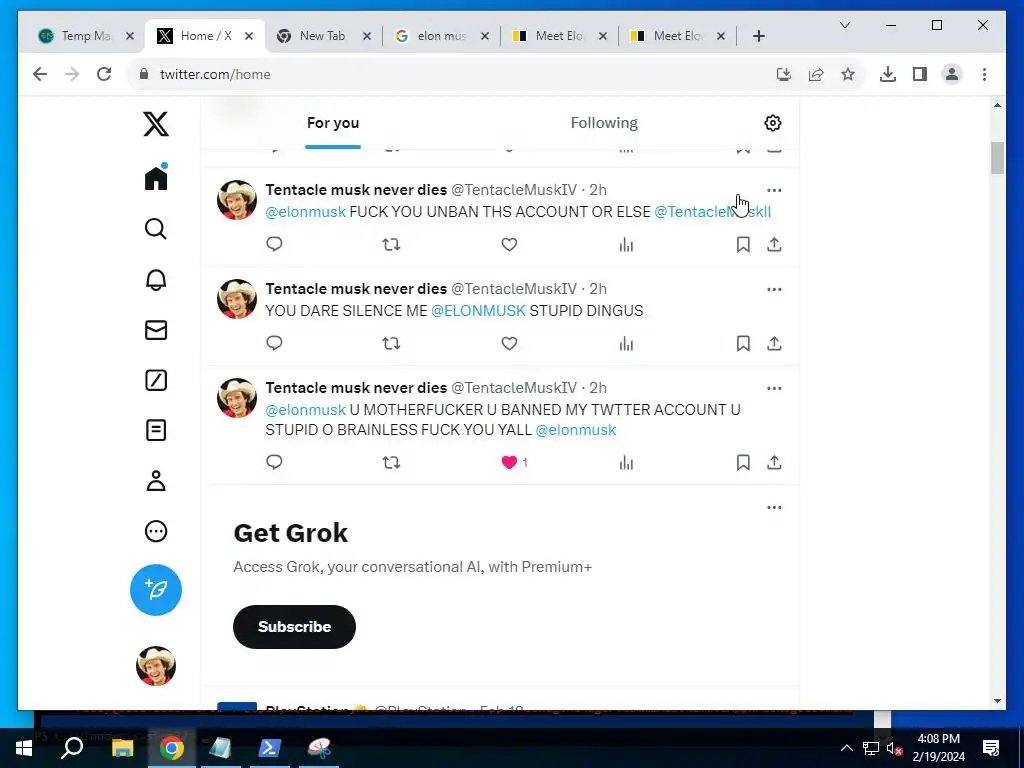The height and width of the screenshot is (768, 1024).
Task: Like the UNBAN THS ACCOUNT tweet
Action: (509, 244)
